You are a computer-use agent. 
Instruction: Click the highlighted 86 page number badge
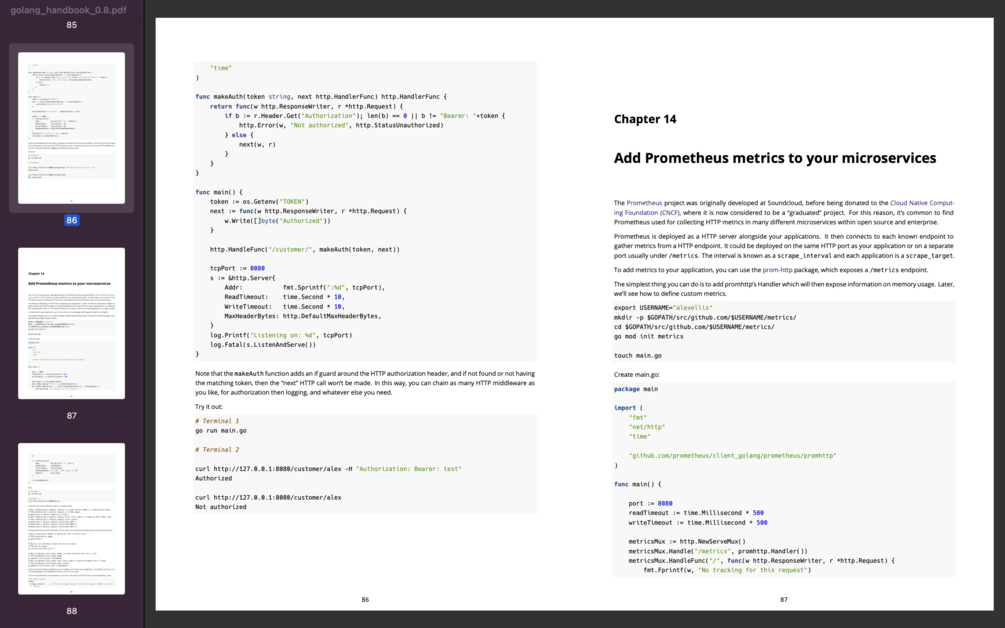[71, 220]
